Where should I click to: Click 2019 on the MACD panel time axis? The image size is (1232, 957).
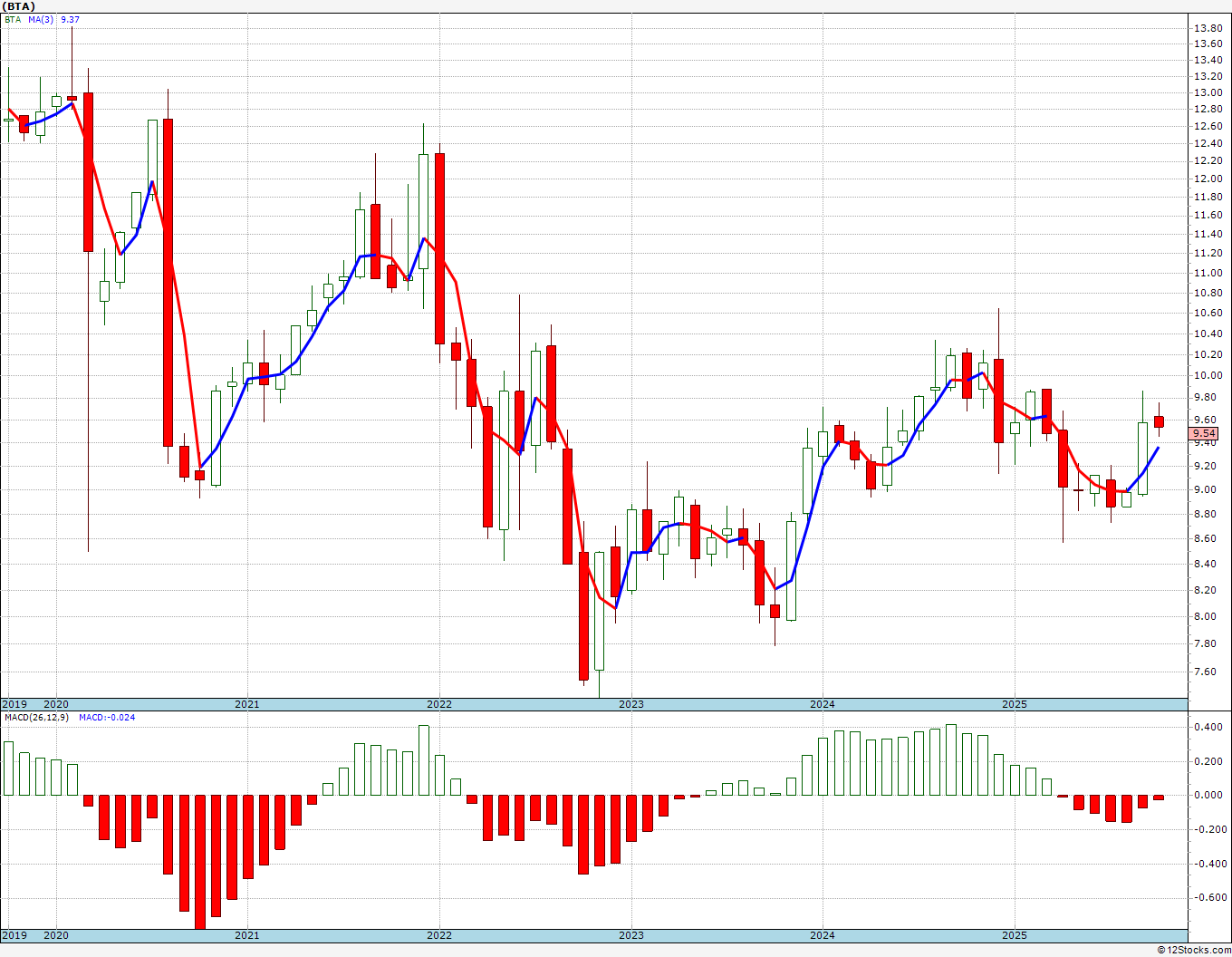pyautogui.click(x=14, y=935)
